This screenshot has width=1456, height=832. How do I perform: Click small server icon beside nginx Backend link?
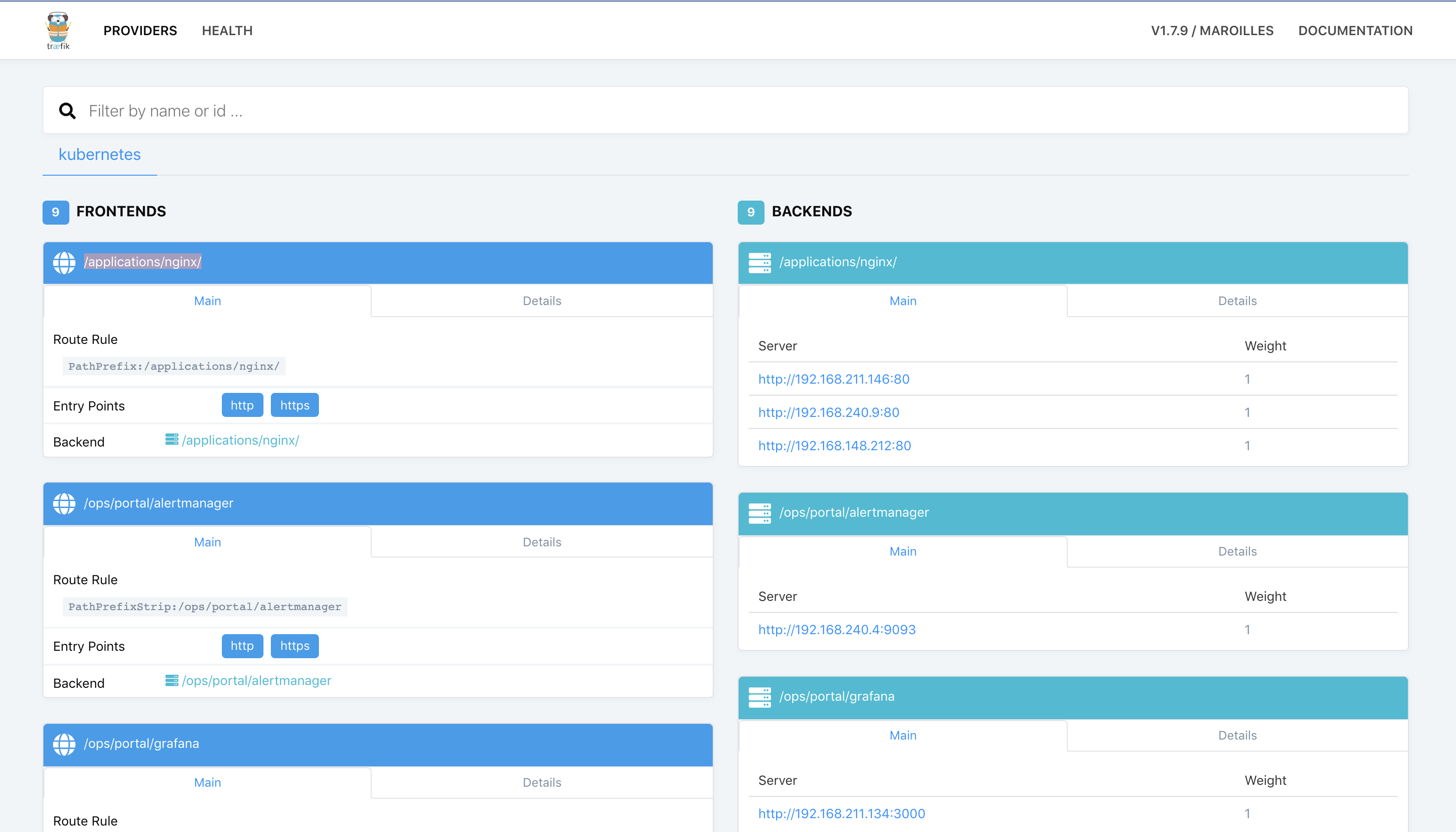click(x=171, y=439)
